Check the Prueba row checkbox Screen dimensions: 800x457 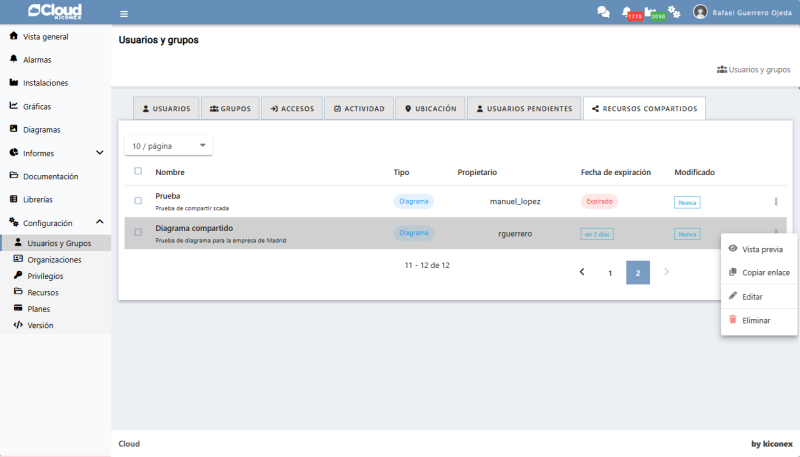point(138,201)
